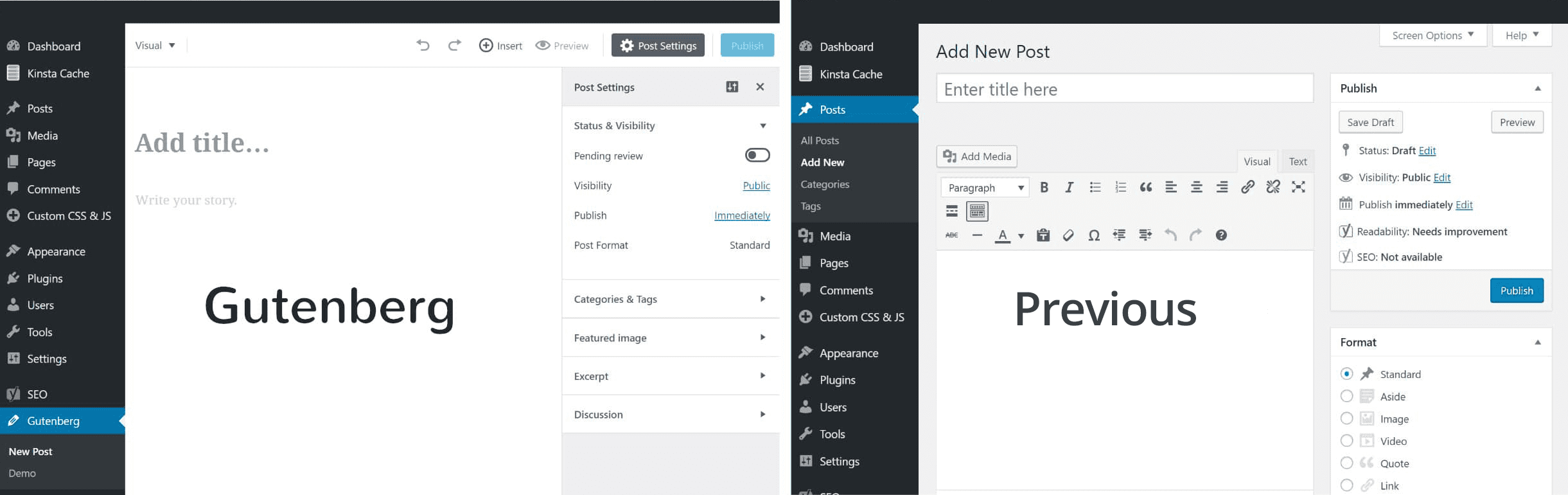
Task: Collapse Status & Visibility section
Action: 671,125
